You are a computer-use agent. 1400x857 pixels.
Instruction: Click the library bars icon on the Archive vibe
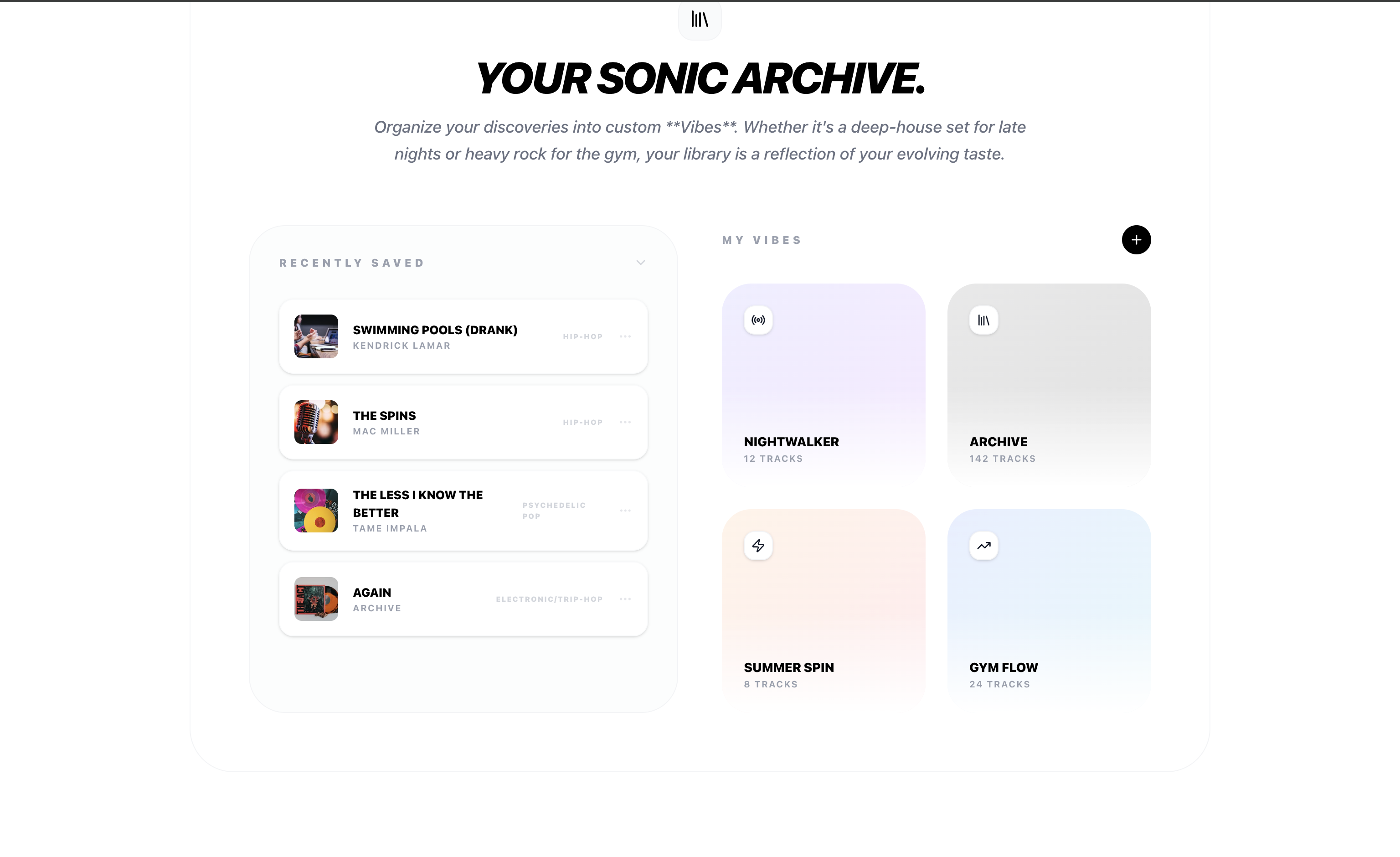click(983, 320)
